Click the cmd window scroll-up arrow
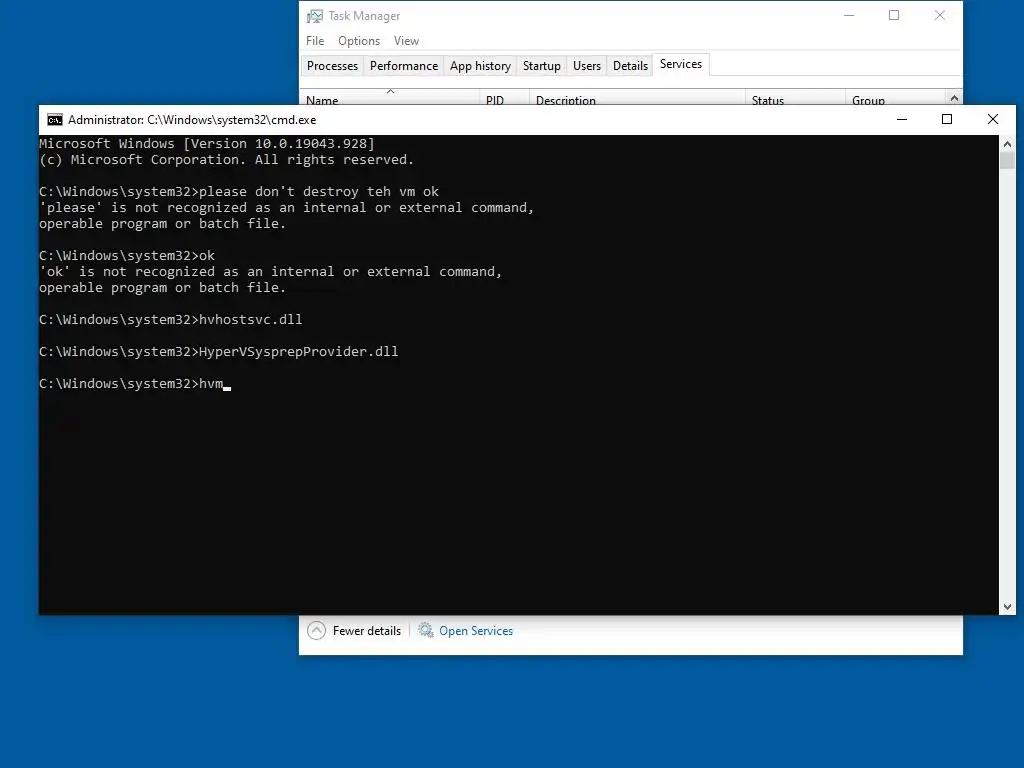 point(1007,144)
